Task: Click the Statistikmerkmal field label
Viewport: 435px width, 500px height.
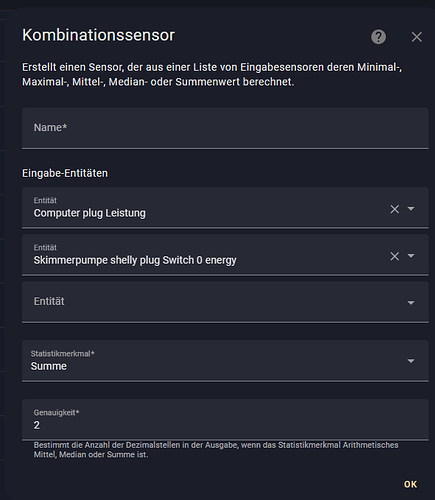Action: 62,354
